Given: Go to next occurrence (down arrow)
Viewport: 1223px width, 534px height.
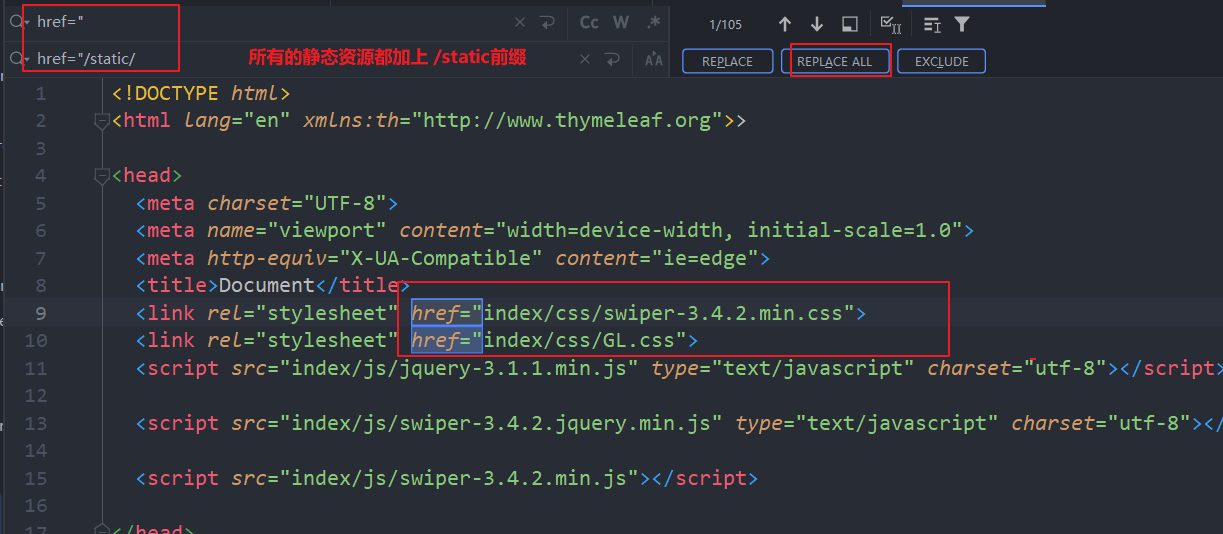Looking at the screenshot, I should pos(817,24).
